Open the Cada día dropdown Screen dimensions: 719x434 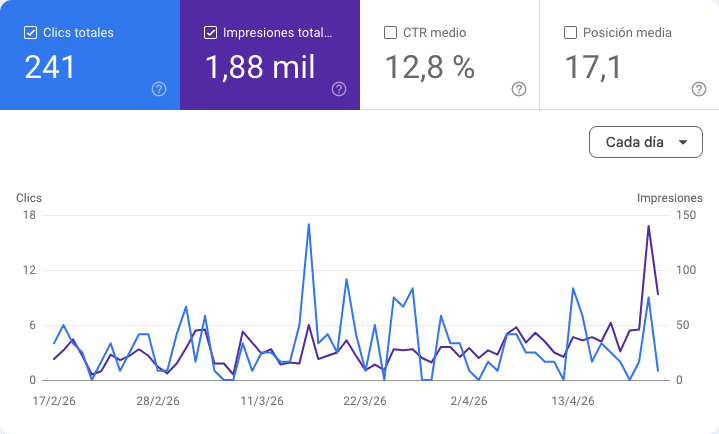tap(645, 142)
